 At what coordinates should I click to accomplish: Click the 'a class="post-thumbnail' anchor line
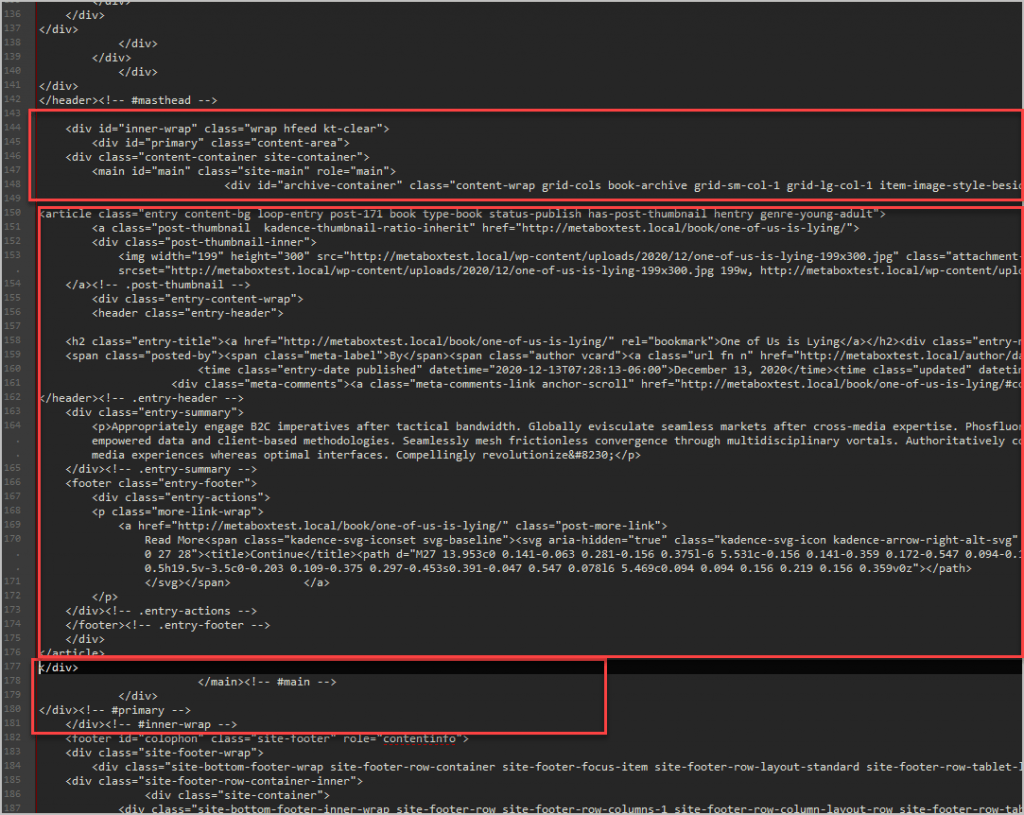[475, 229]
